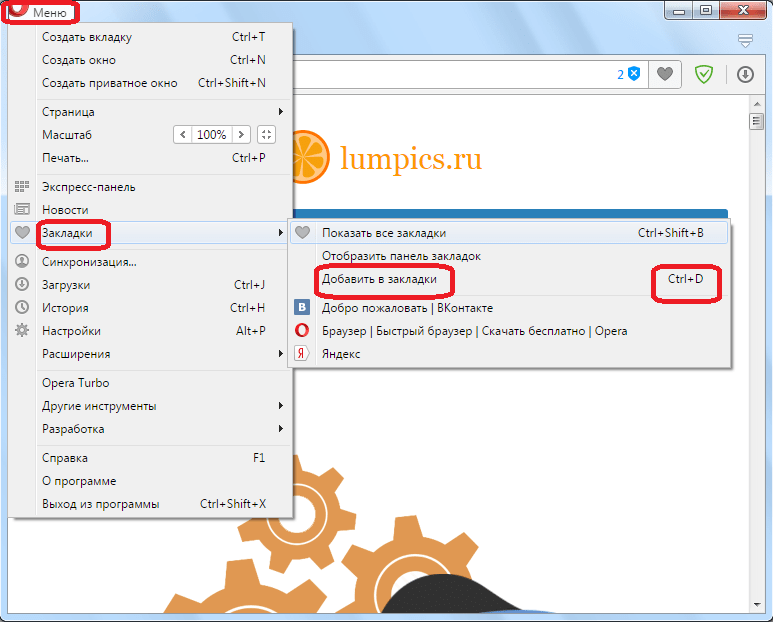Select Показать все закладки

(509, 233)
